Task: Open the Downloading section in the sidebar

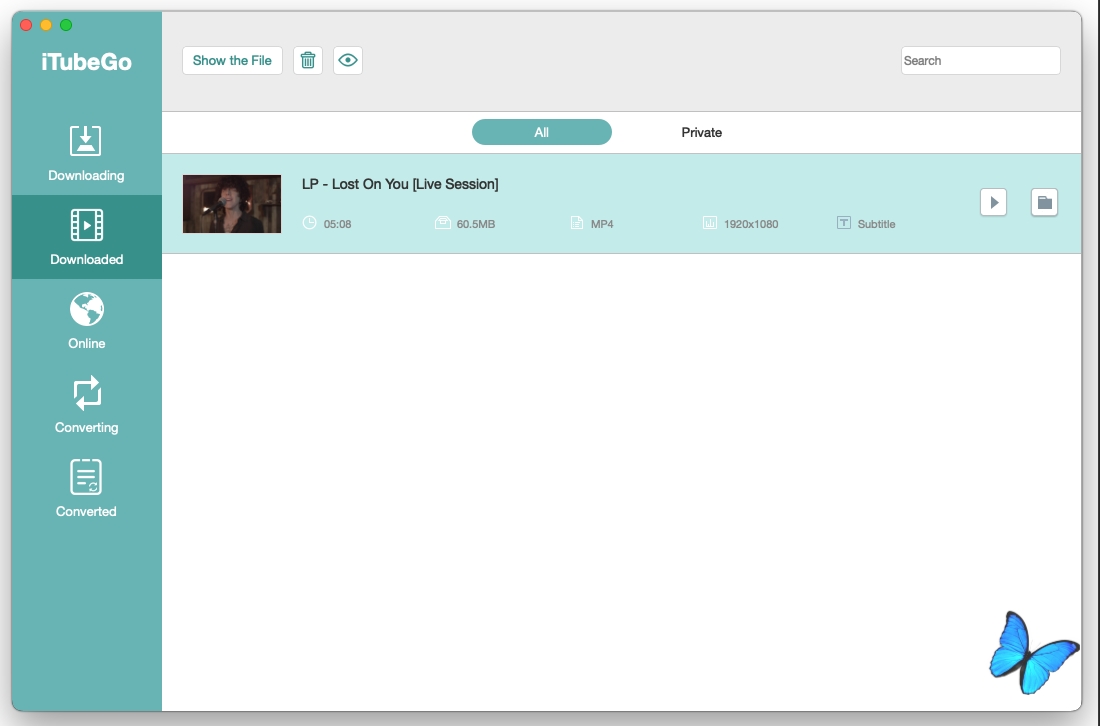Action: 86,154
